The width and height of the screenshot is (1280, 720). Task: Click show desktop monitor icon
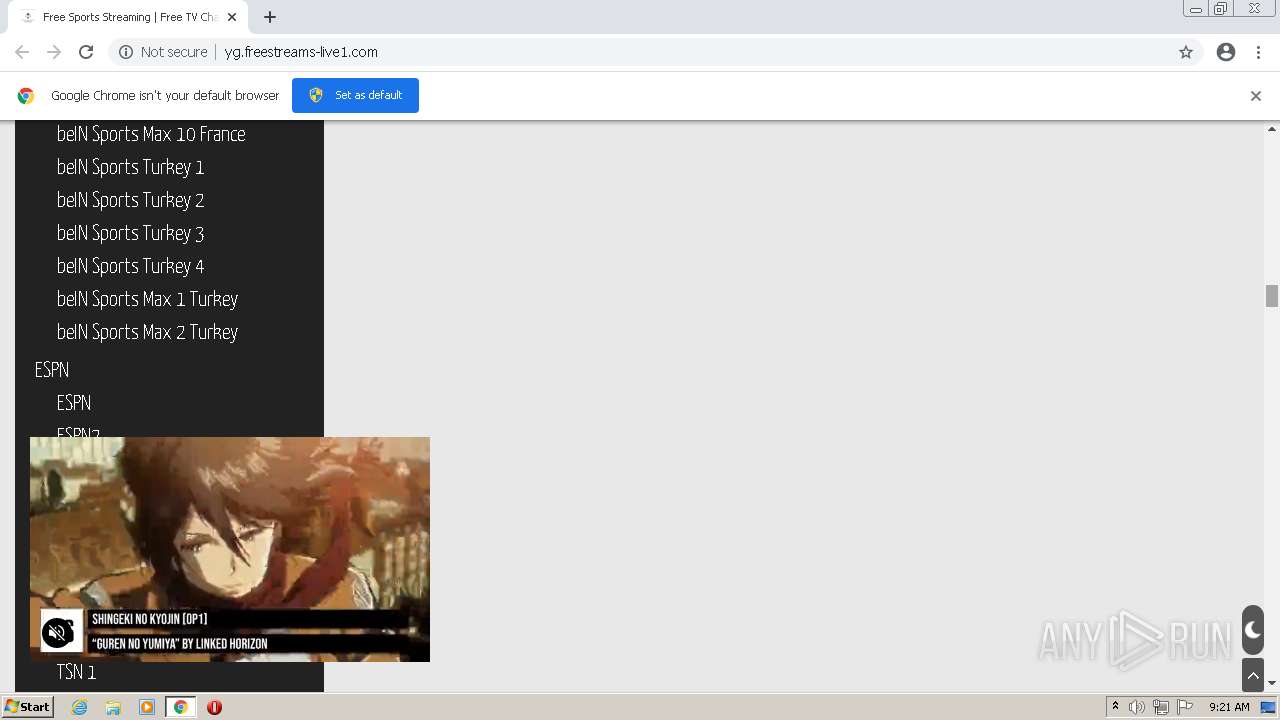[1268, 707]
